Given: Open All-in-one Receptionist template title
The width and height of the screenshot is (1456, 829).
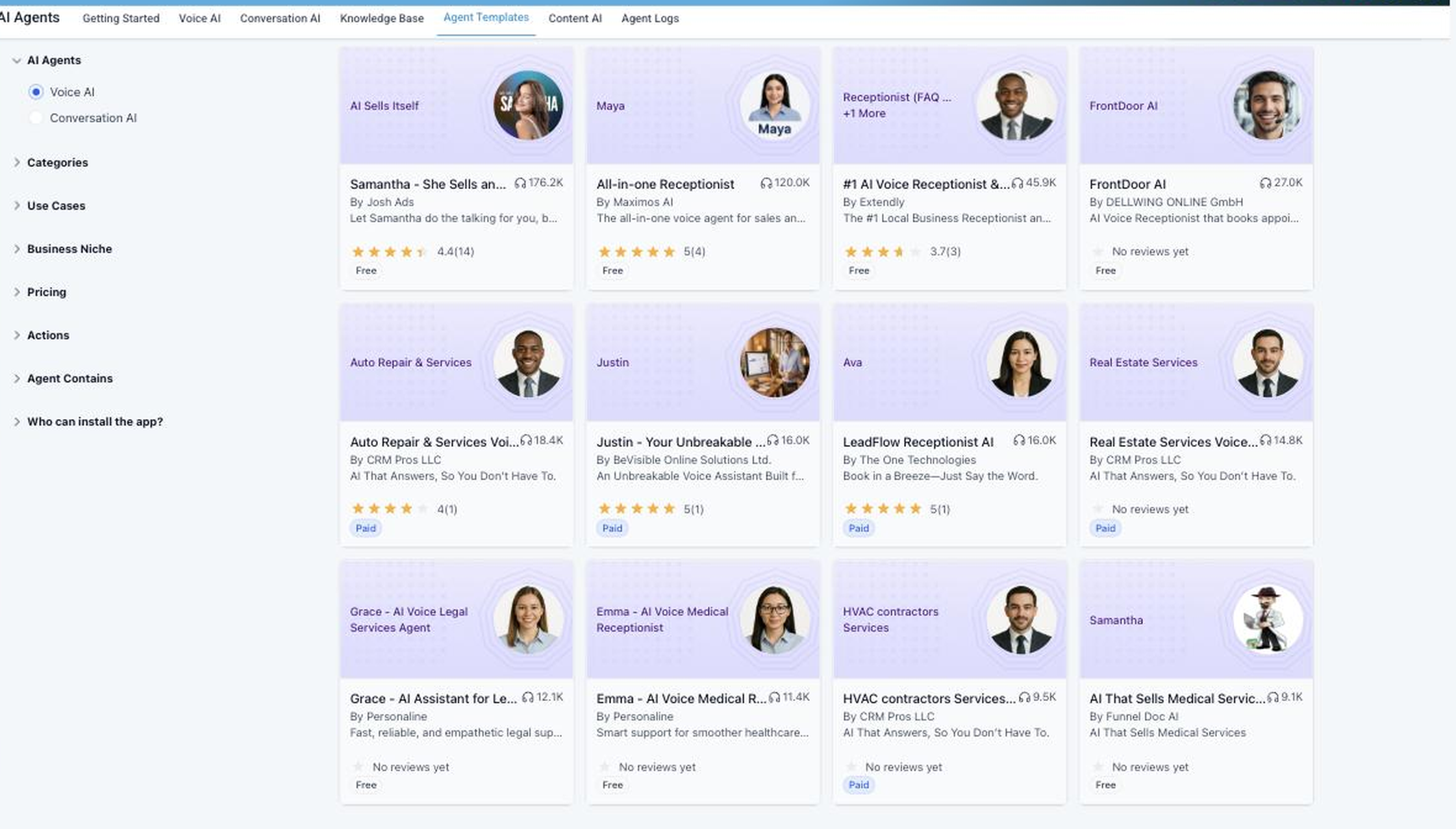Looking at the screenshot, I should 665,184.
